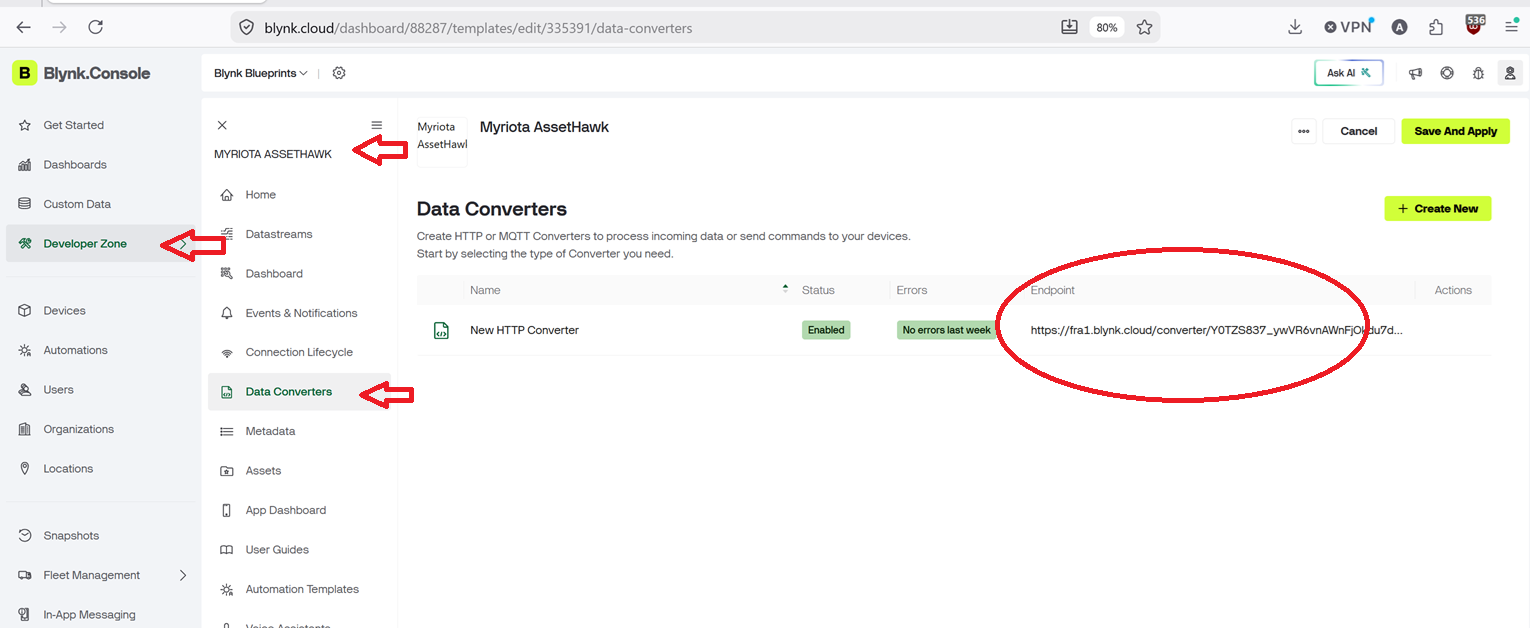Reload the page with the refresh icon

pyautogui.click(x=96, y=28)
